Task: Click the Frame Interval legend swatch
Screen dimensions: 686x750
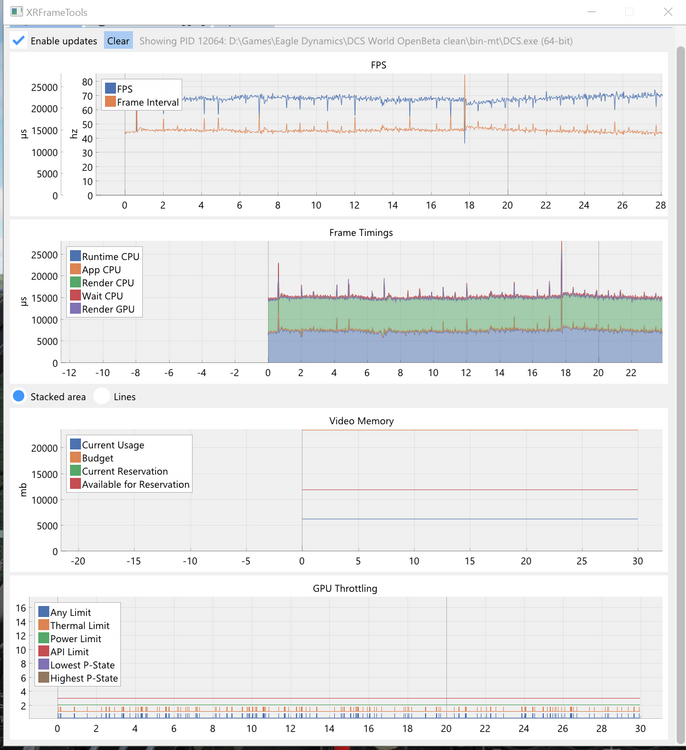Action: click(x=111, y=102)
